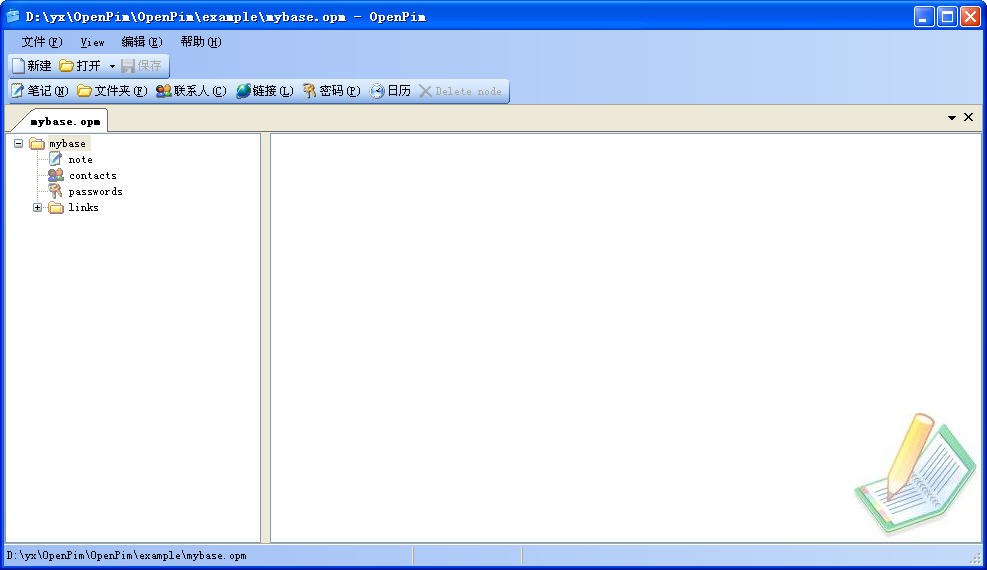
Task: Click the note pencil icon in tree
Action: (55, 159)
